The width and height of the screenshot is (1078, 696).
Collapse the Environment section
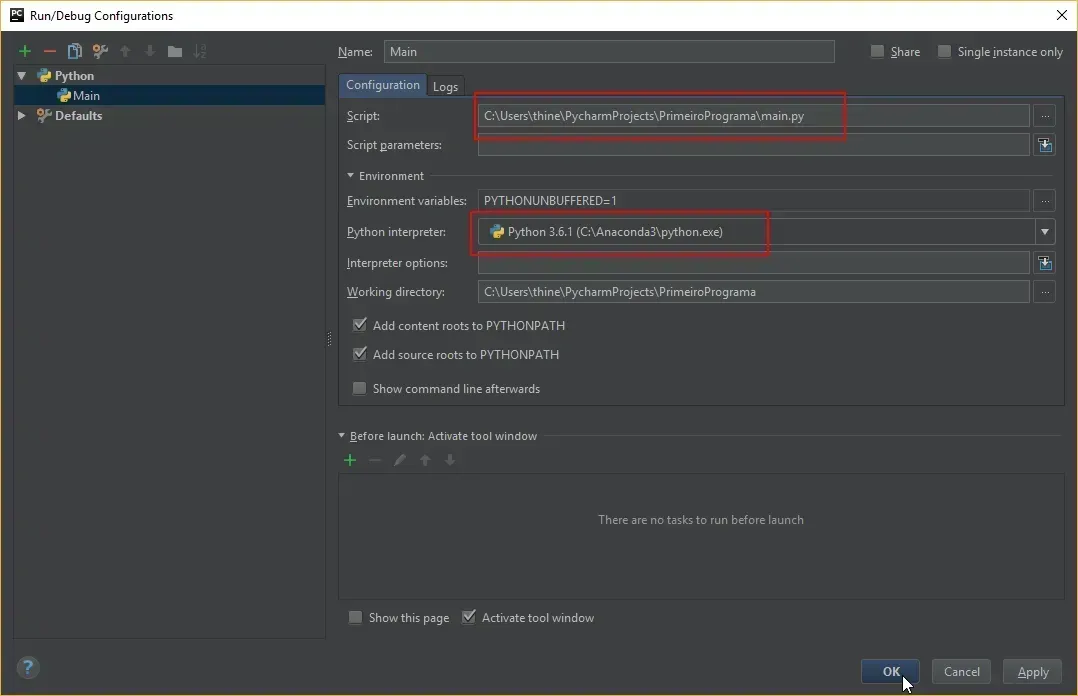point(351,175)
